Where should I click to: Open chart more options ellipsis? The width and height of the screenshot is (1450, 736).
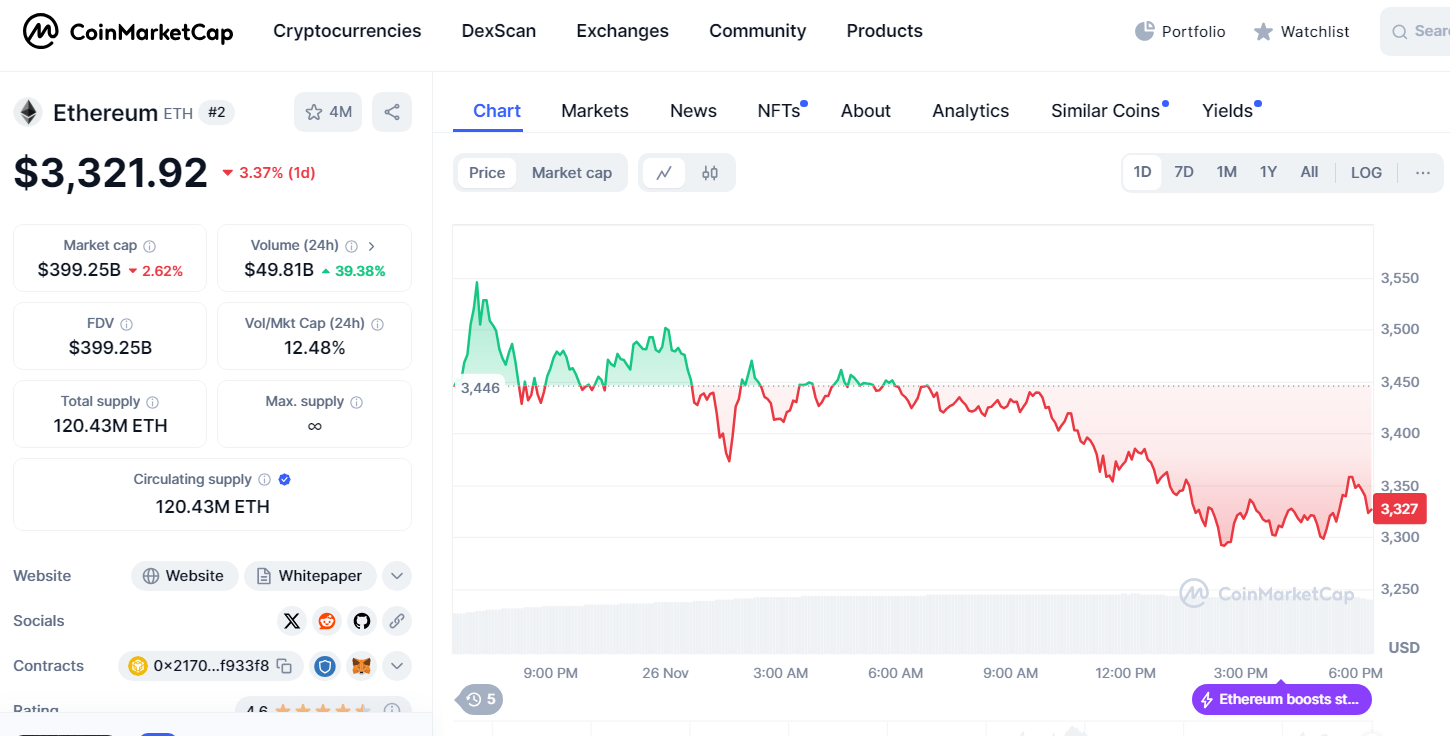pyautogui.click(x=1423, y=172)
